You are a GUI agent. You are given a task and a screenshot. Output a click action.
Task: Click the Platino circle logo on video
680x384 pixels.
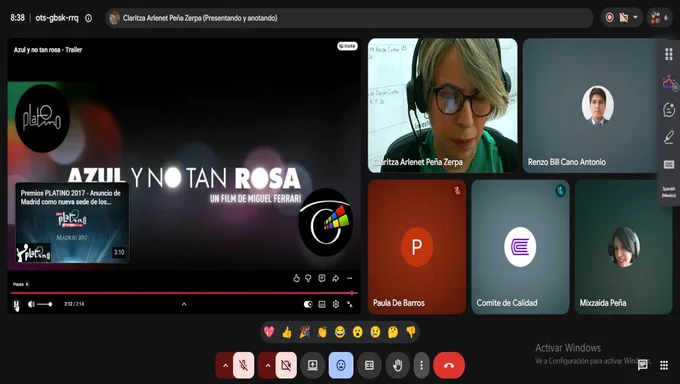(x=42, y=118)
